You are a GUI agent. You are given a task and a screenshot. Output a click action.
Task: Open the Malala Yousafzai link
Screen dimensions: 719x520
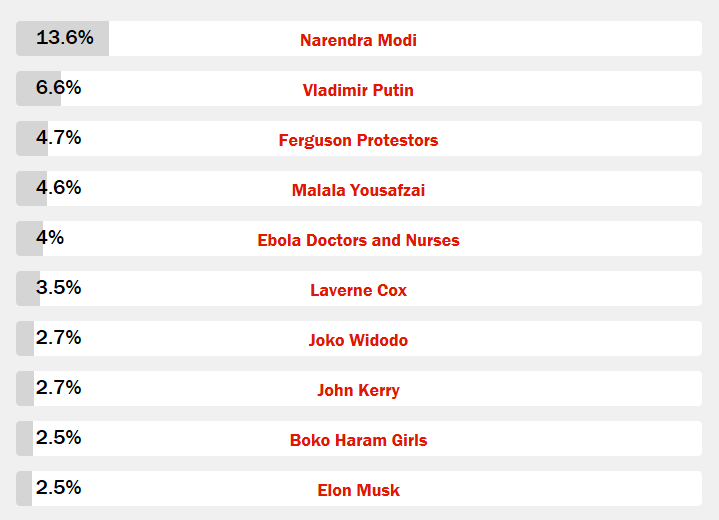[x=358, y=190]
